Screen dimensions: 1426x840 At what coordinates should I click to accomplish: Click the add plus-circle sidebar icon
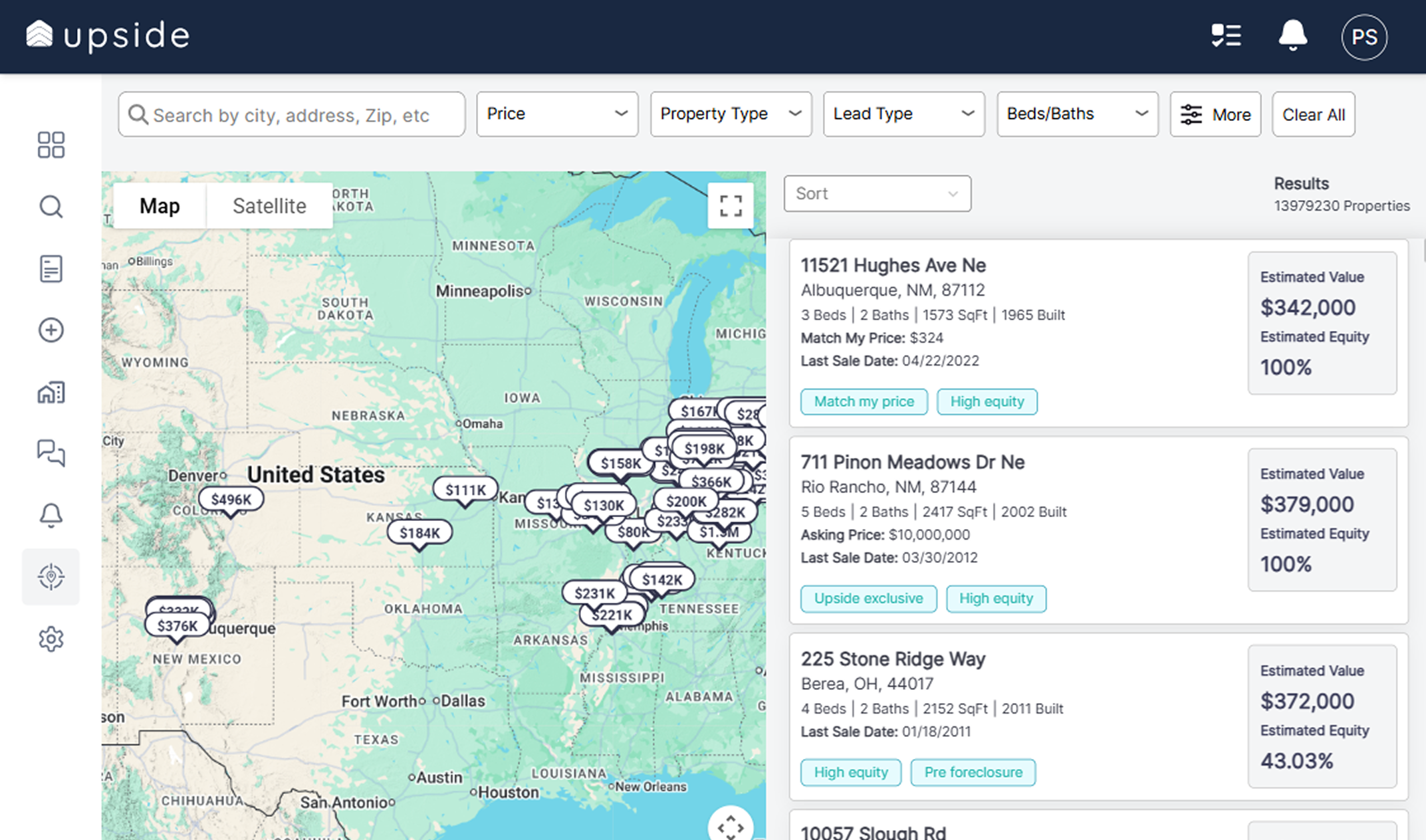point(51,330)
